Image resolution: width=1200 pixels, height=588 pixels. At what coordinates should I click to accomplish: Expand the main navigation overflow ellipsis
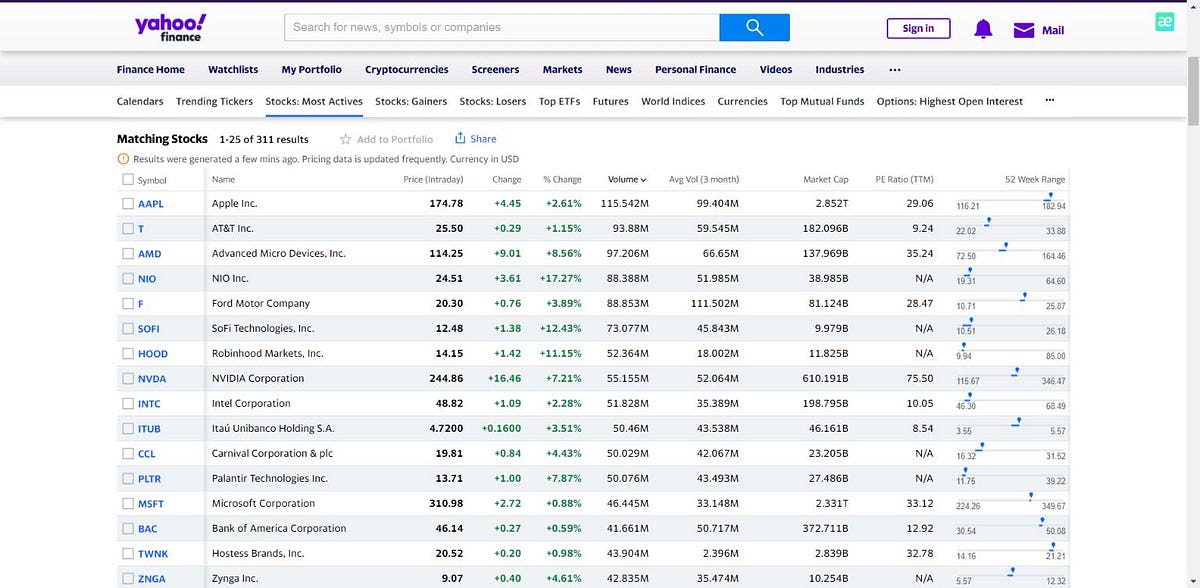(894, 69)
